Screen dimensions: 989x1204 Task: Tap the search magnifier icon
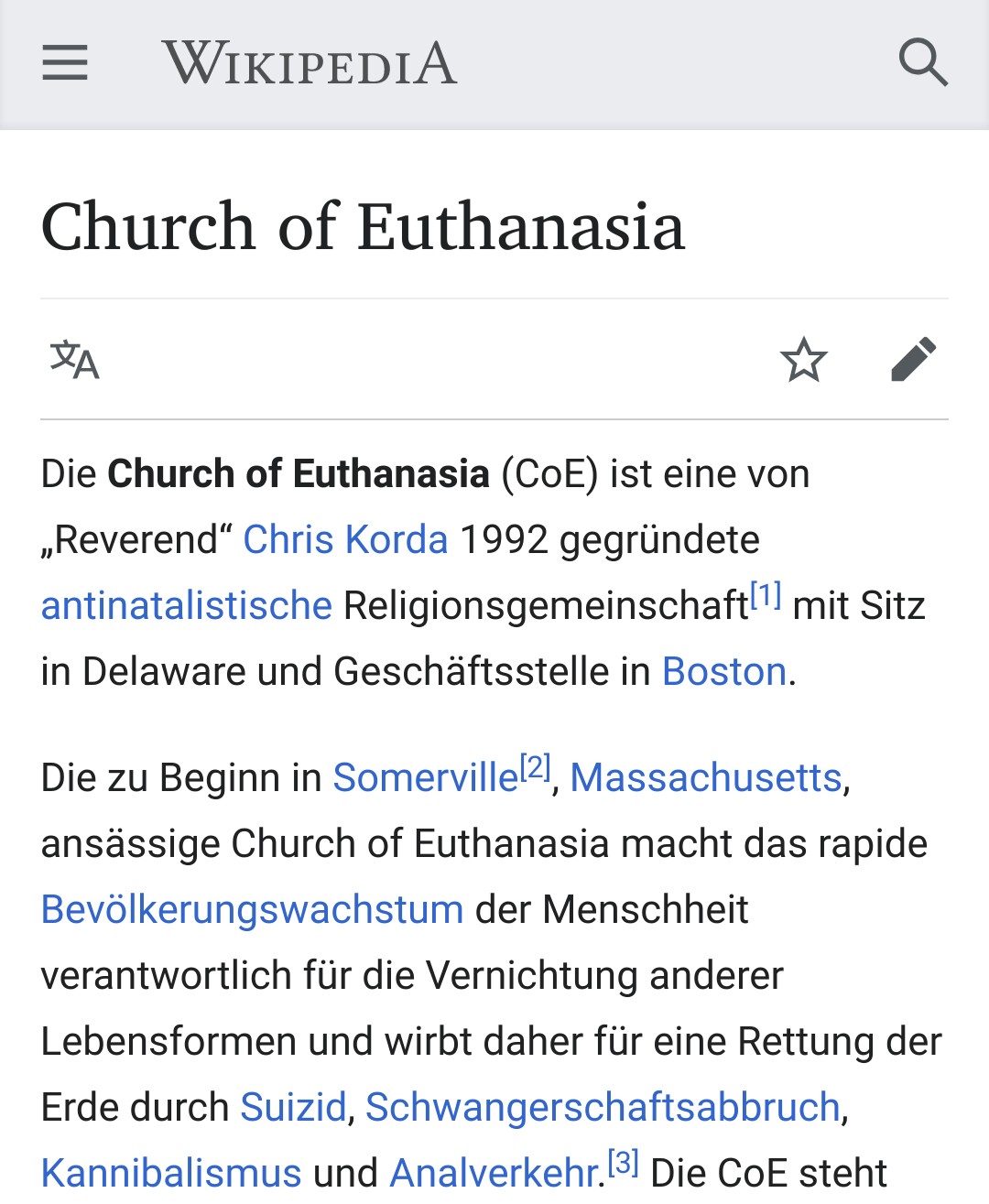click(x=922, y=63)
